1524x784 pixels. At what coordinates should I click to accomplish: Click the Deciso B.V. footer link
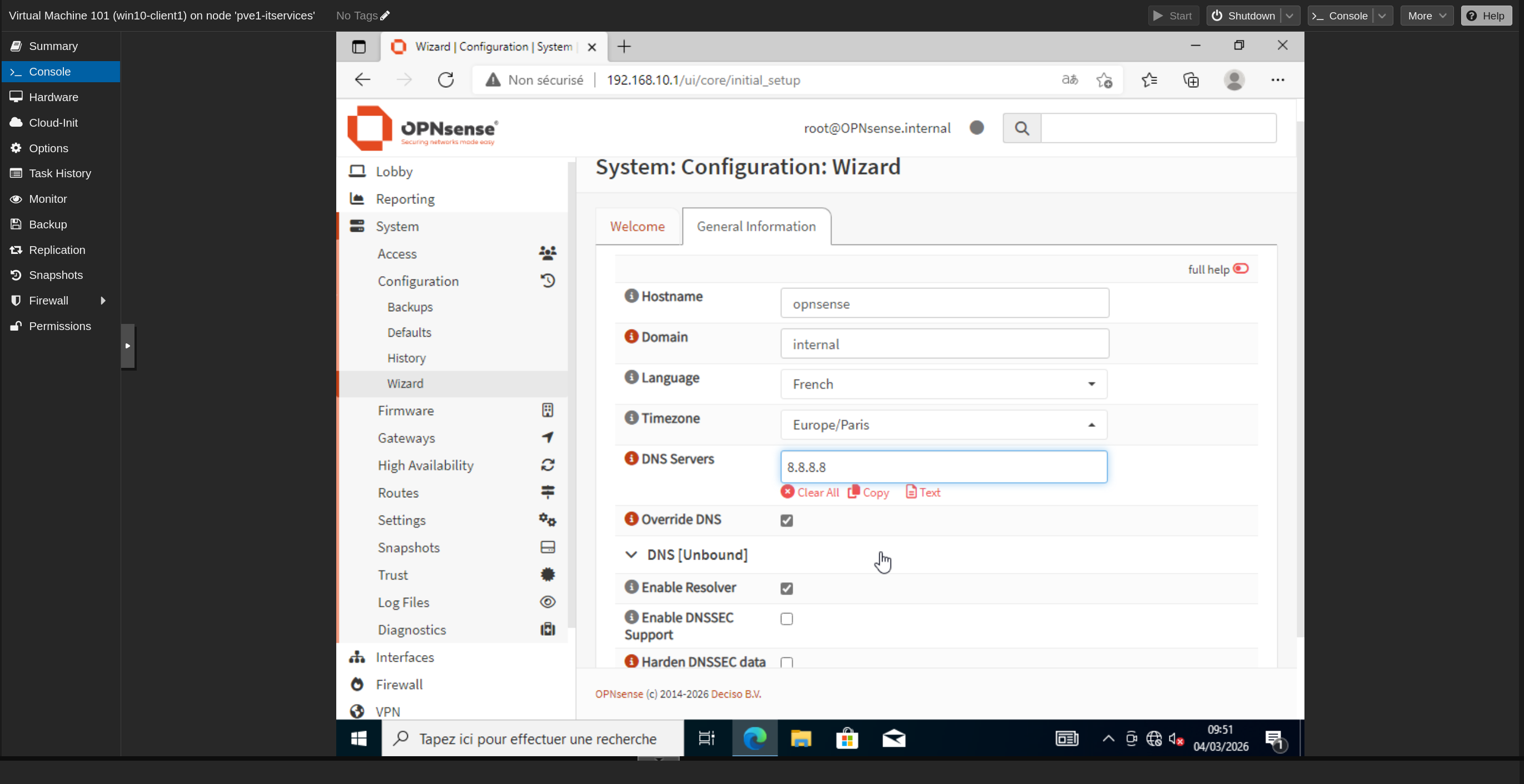735,694
